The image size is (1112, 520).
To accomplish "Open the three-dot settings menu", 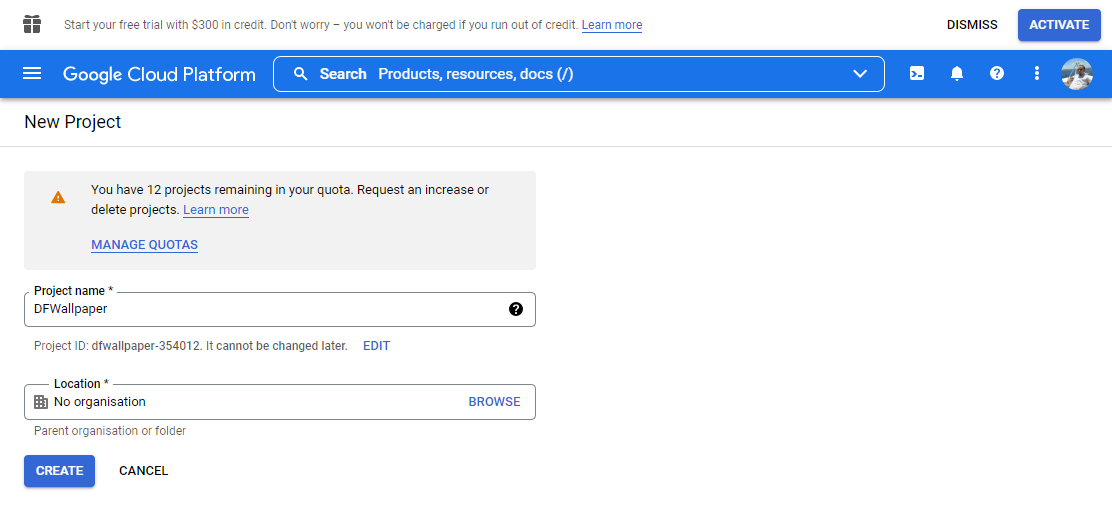I will click(1037, 73).
